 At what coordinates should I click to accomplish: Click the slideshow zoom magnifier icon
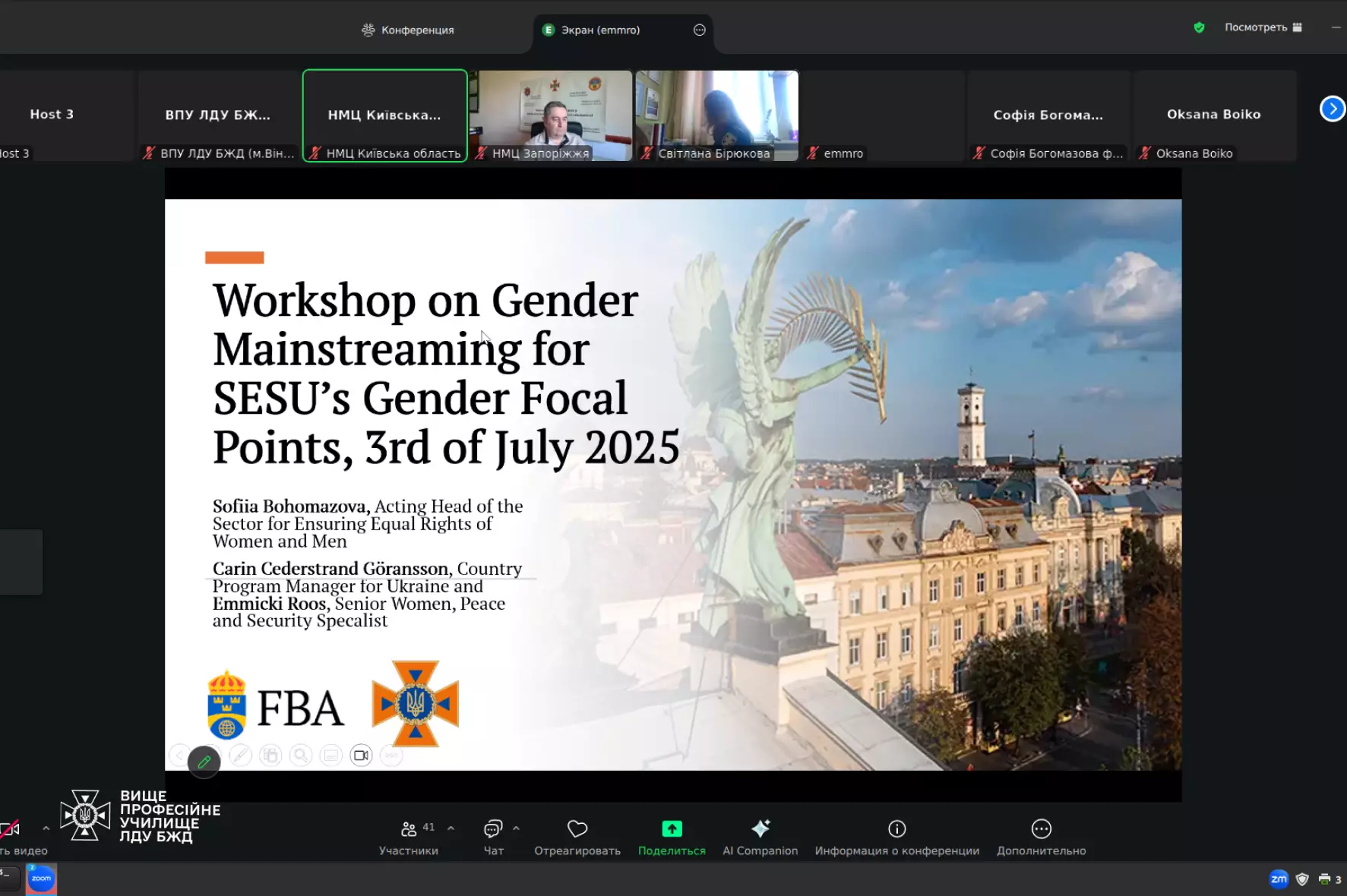(x=301, y=756)
